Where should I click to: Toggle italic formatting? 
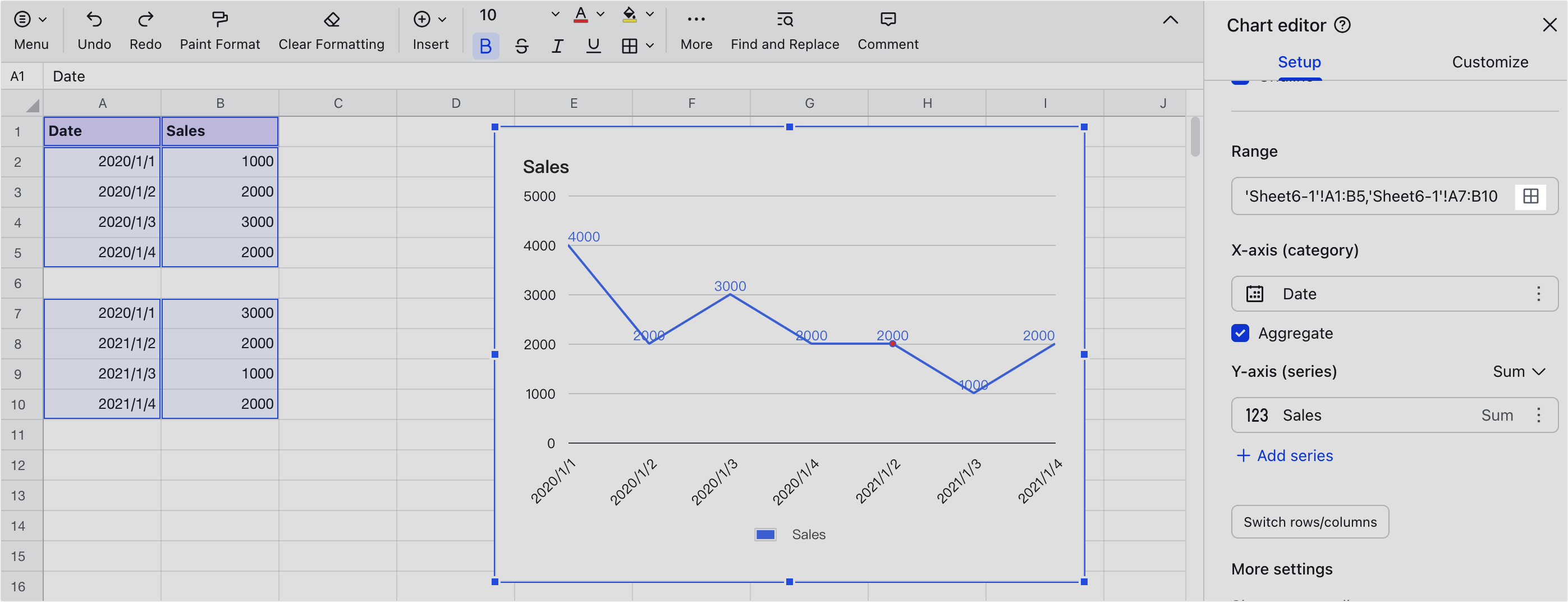557,45
